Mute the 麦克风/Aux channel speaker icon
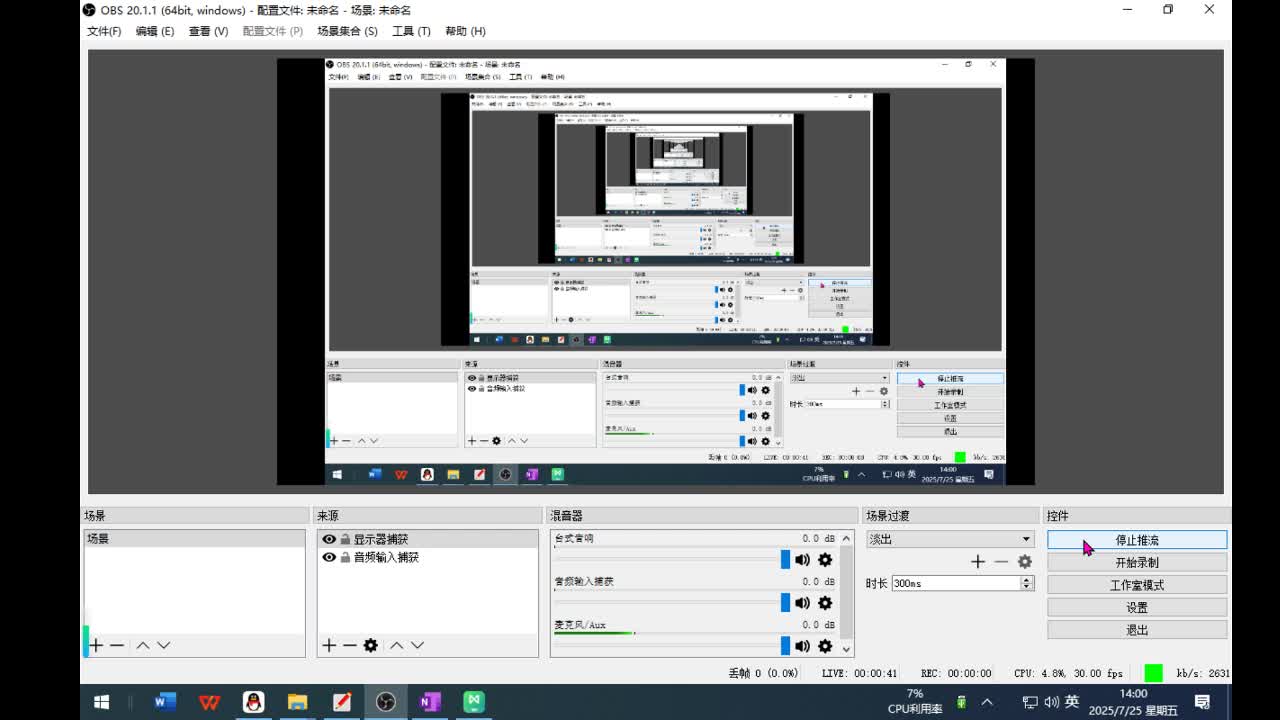 [802, 646]
